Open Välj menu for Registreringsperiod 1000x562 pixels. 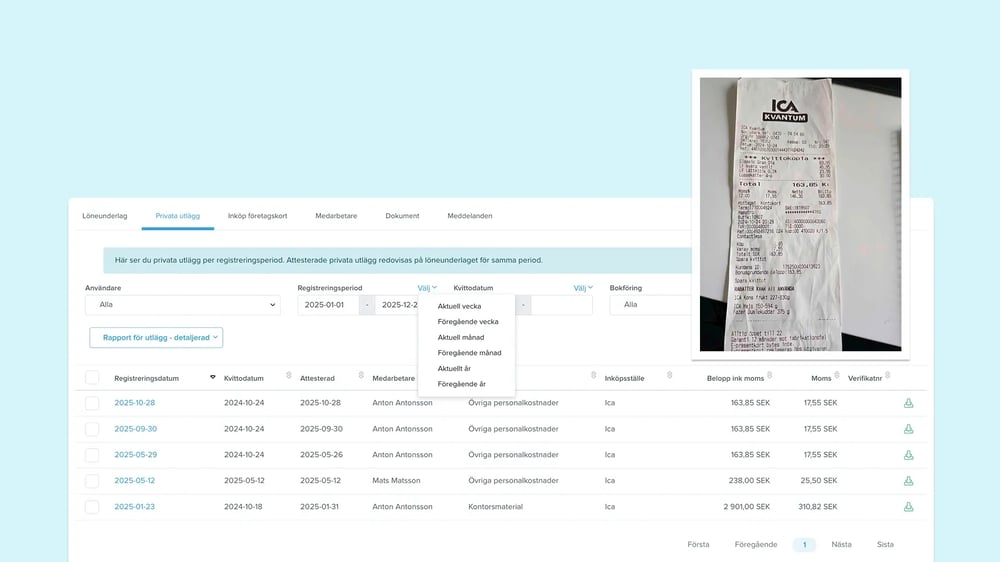427,288
